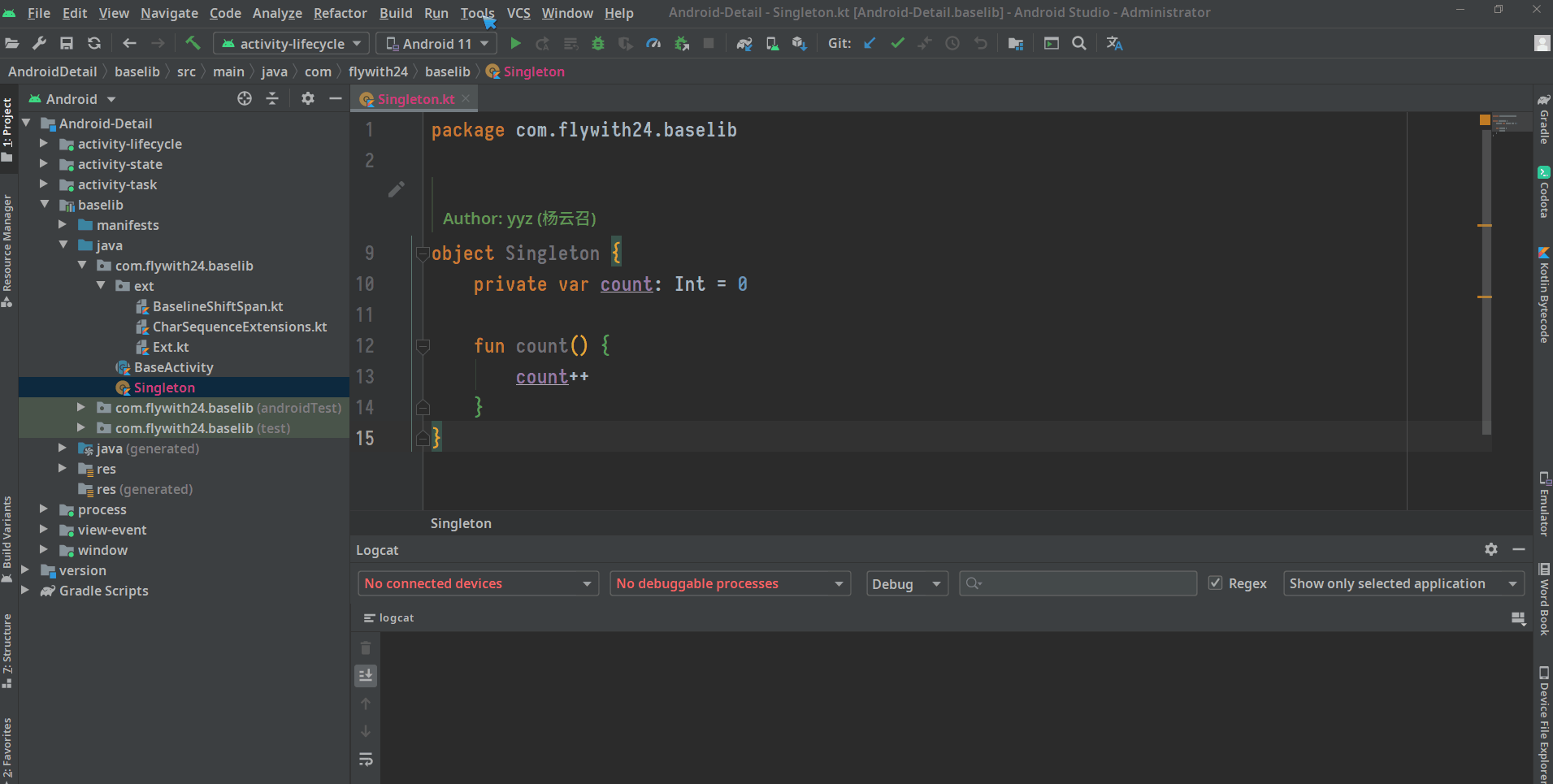Run the app with the green play icon
The image size is (1553, 784).
tap(515, 44)
